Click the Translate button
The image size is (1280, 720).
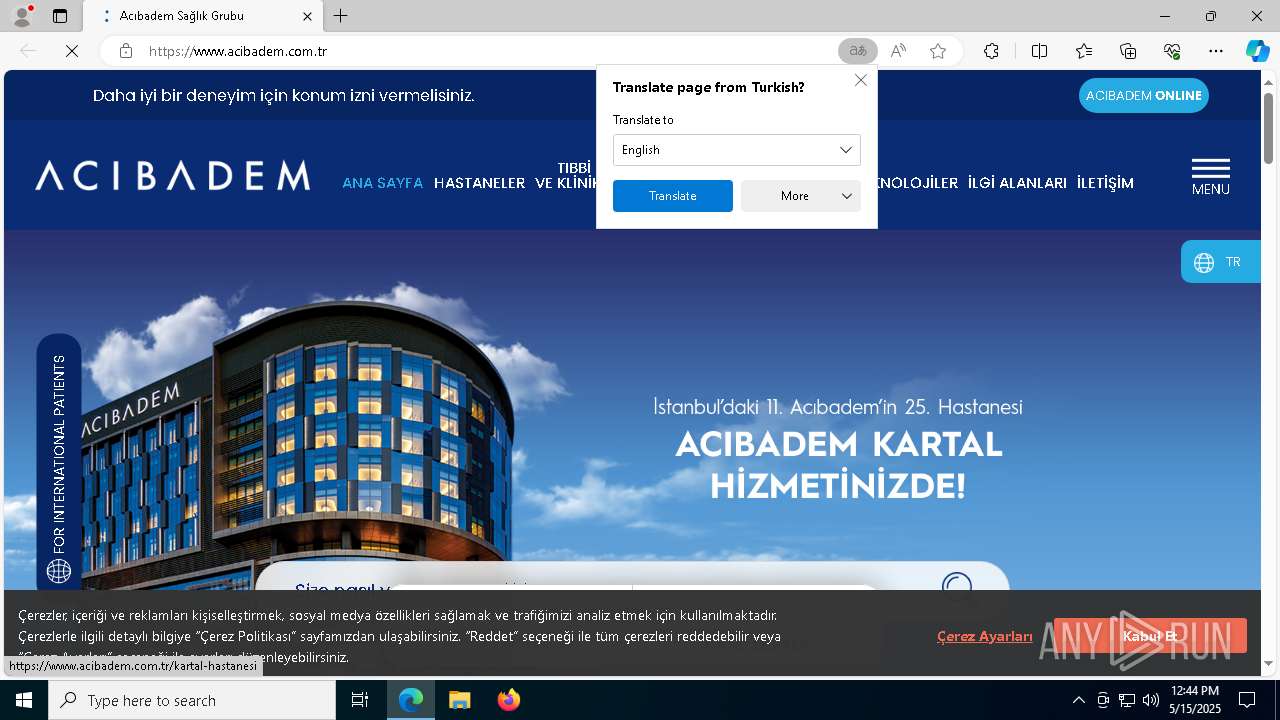click(672, 196)
